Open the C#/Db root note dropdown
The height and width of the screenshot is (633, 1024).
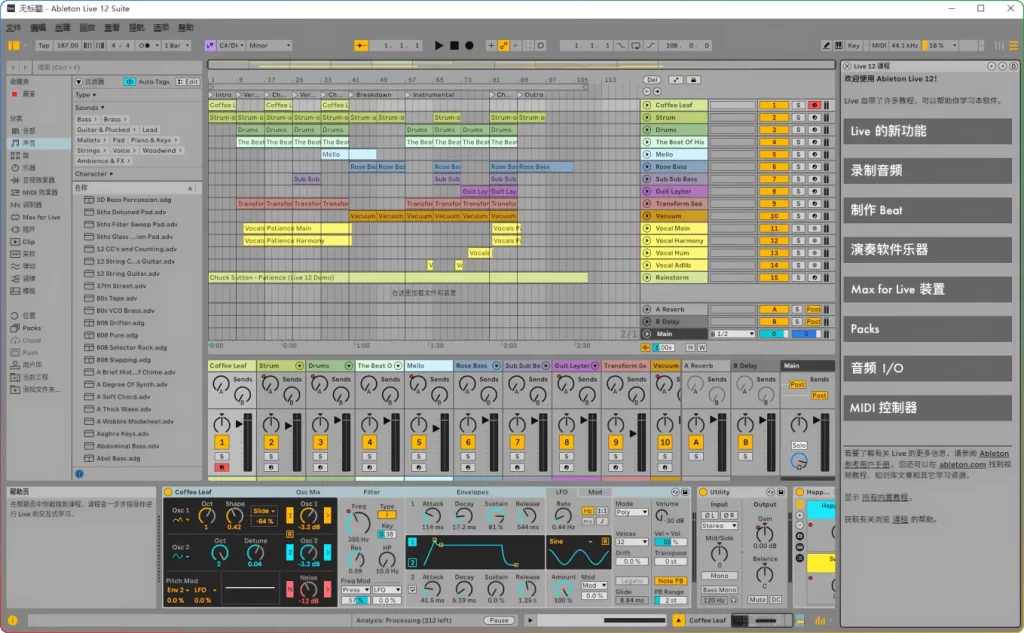click(x=232, y=44)
